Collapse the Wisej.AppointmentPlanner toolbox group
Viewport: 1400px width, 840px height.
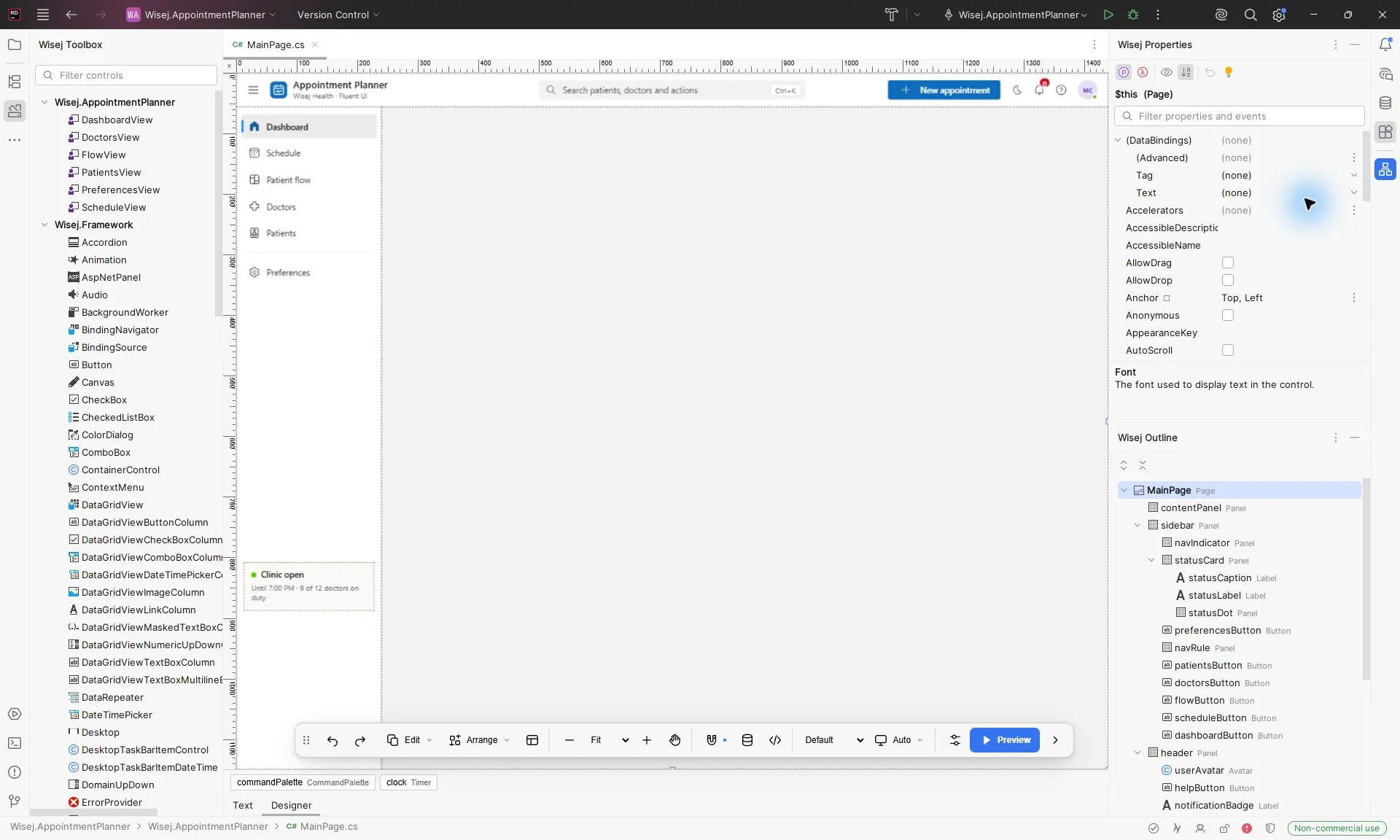point(44,102)
